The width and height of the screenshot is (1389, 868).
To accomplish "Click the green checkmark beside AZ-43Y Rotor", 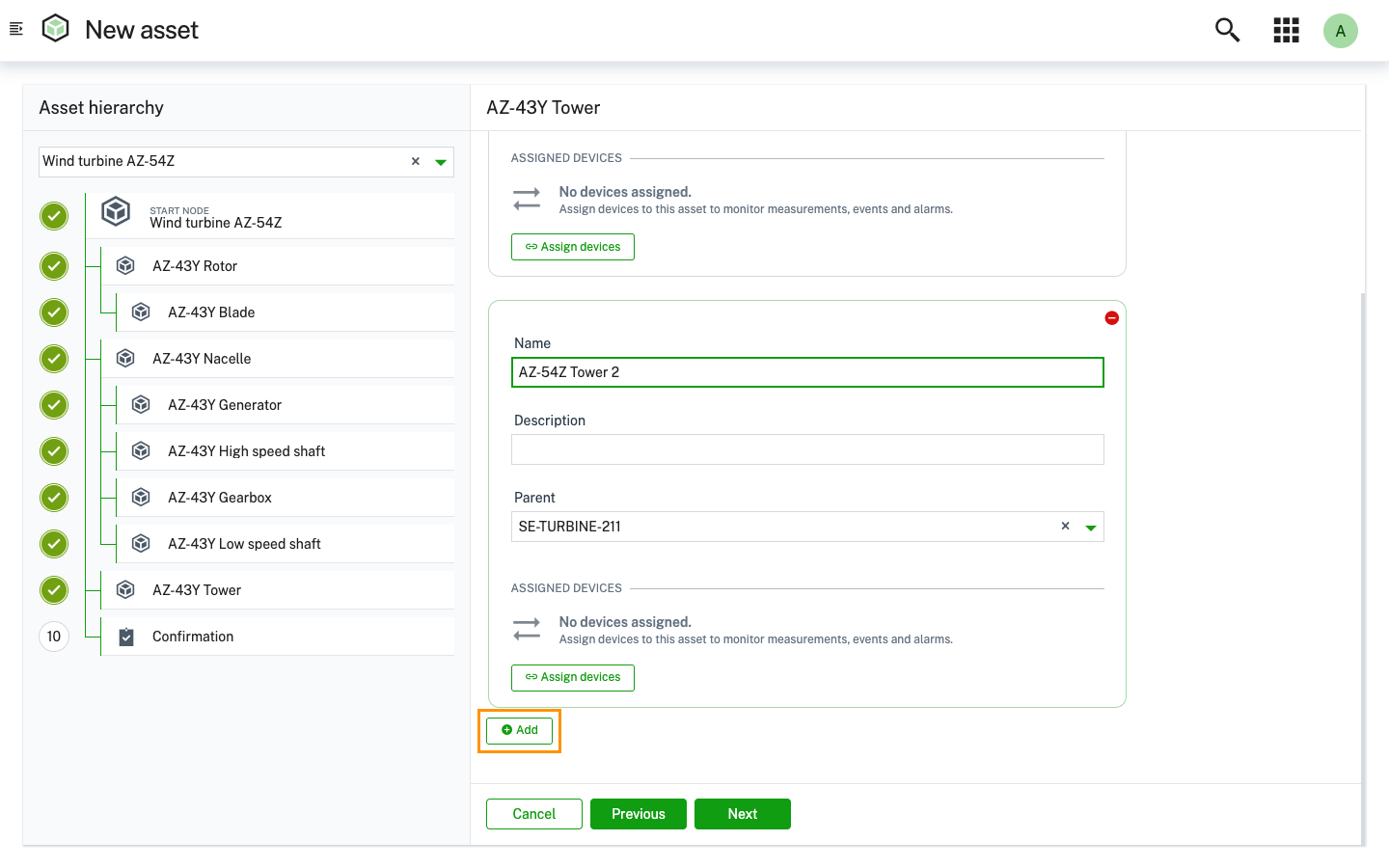I will pyautogui.click(x=54, y=266).
